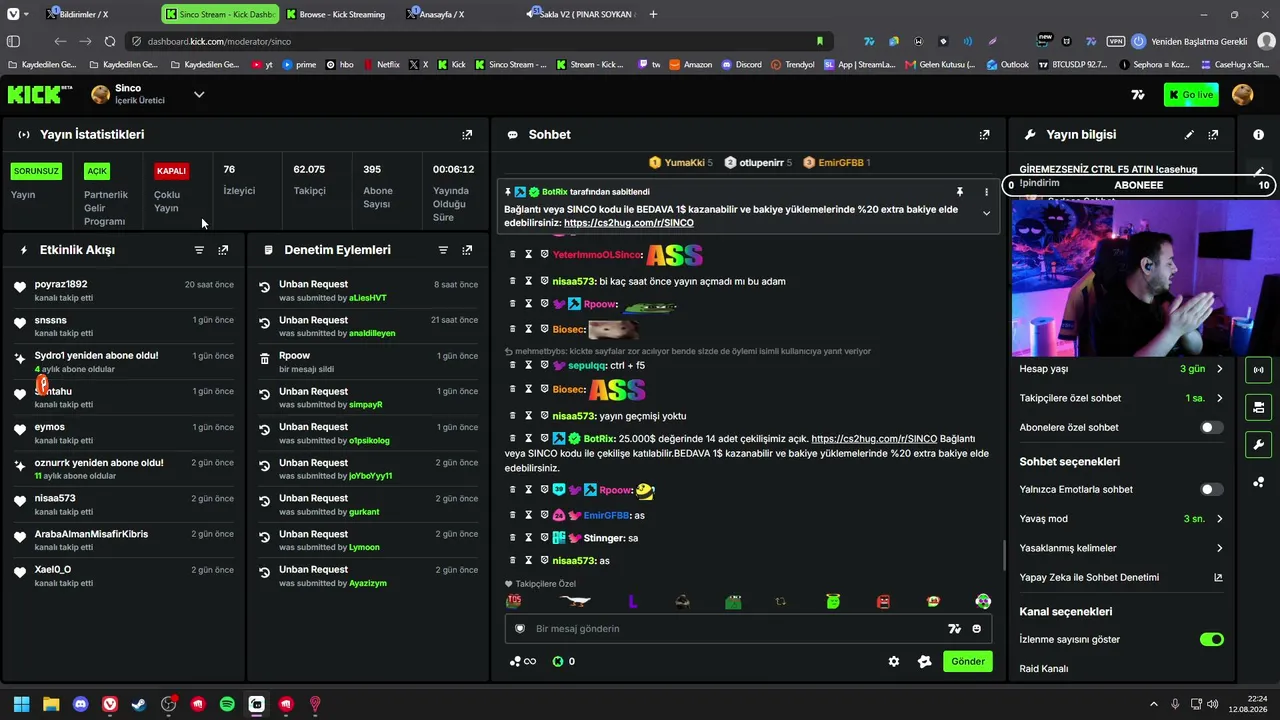1280x720 pixels.
Task: Open the Trendyol bookmark
Action: [793, 65]
